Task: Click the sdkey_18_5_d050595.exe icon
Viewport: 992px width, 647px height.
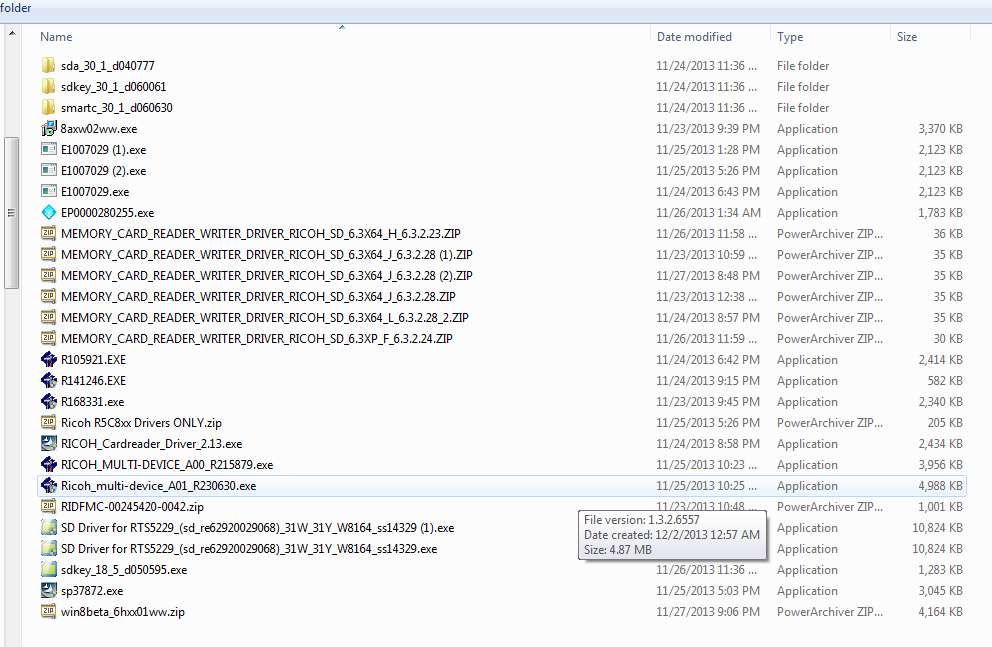Action: 49,569
